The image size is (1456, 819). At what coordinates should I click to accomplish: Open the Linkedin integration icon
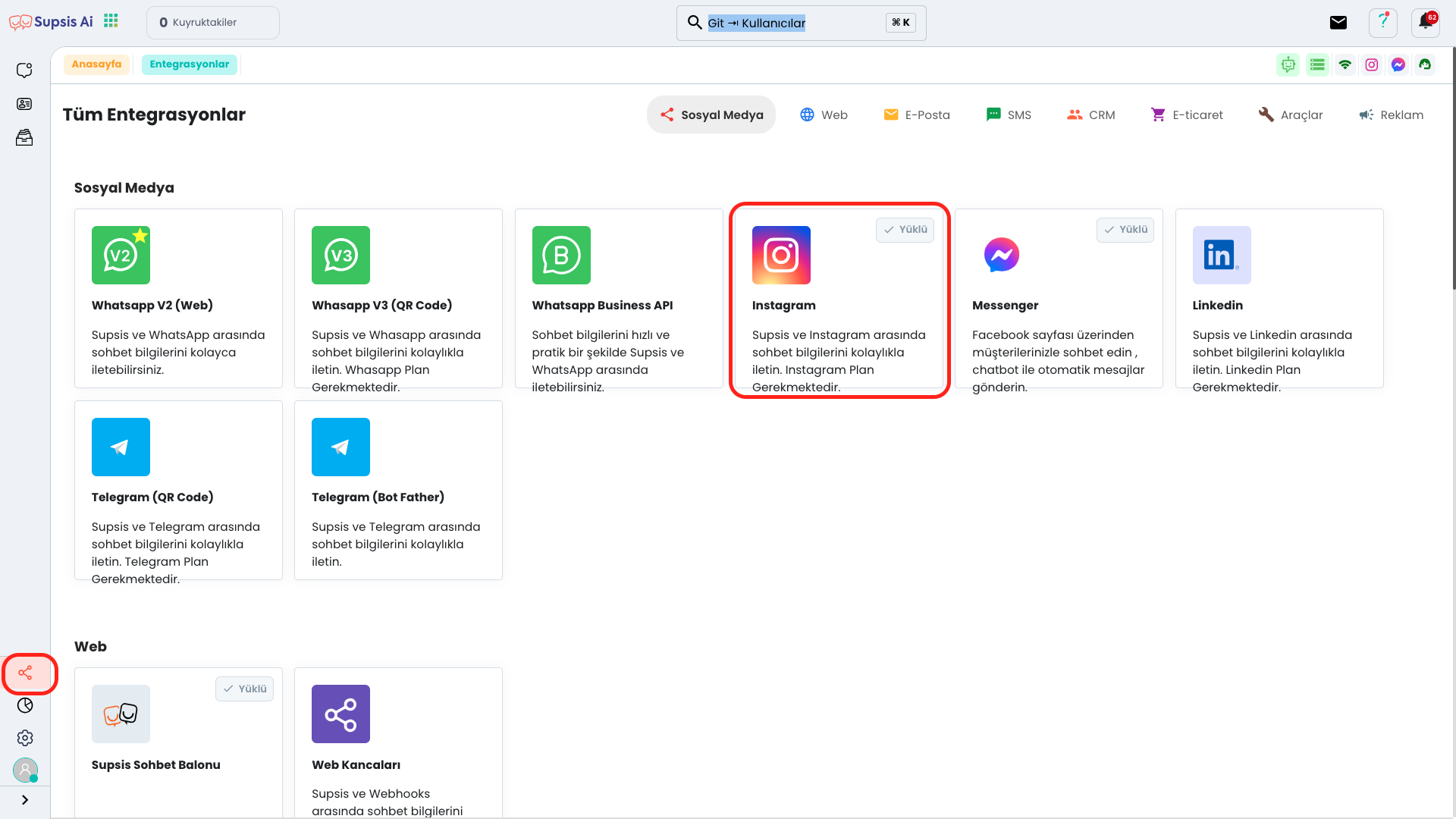point(1222,255)
